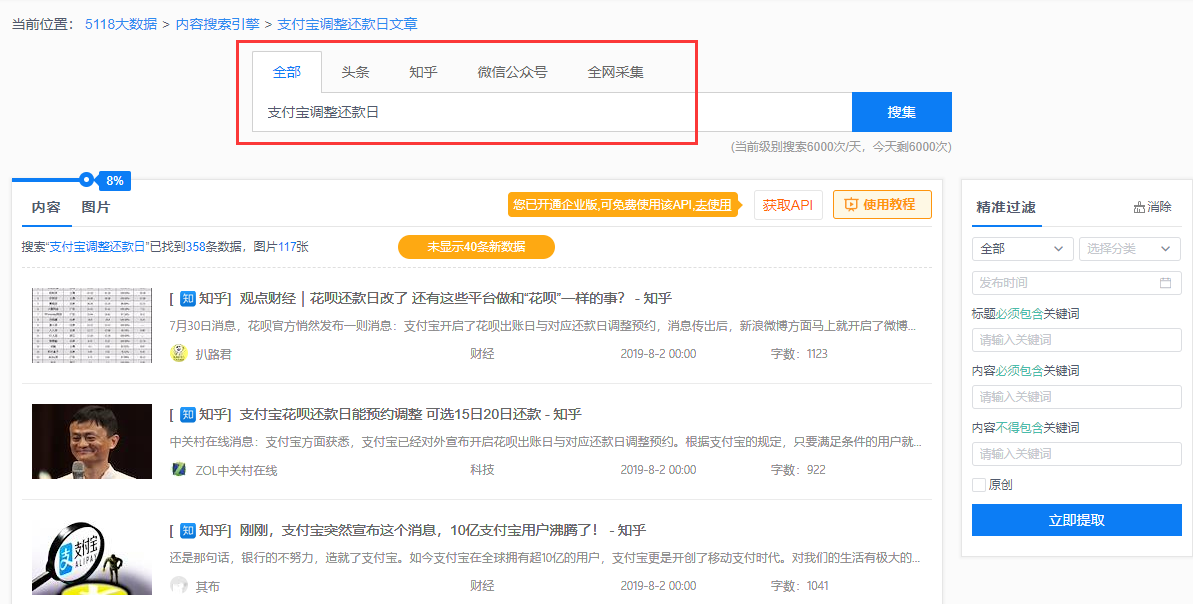
Task: Switch to the 微信公众号 tab
Action: coord(512,72)
